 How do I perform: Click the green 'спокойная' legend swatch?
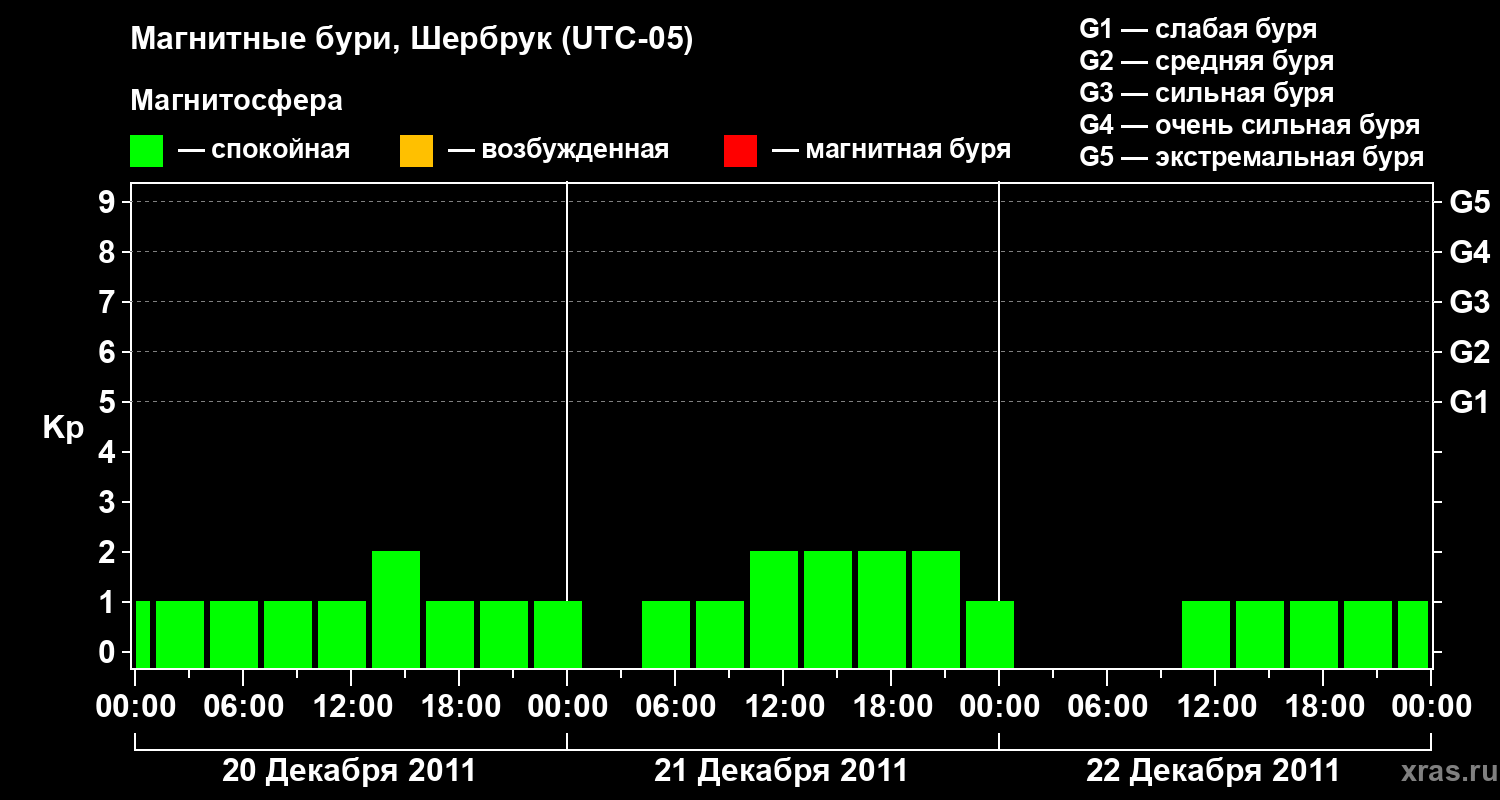(x=147, y=151)
